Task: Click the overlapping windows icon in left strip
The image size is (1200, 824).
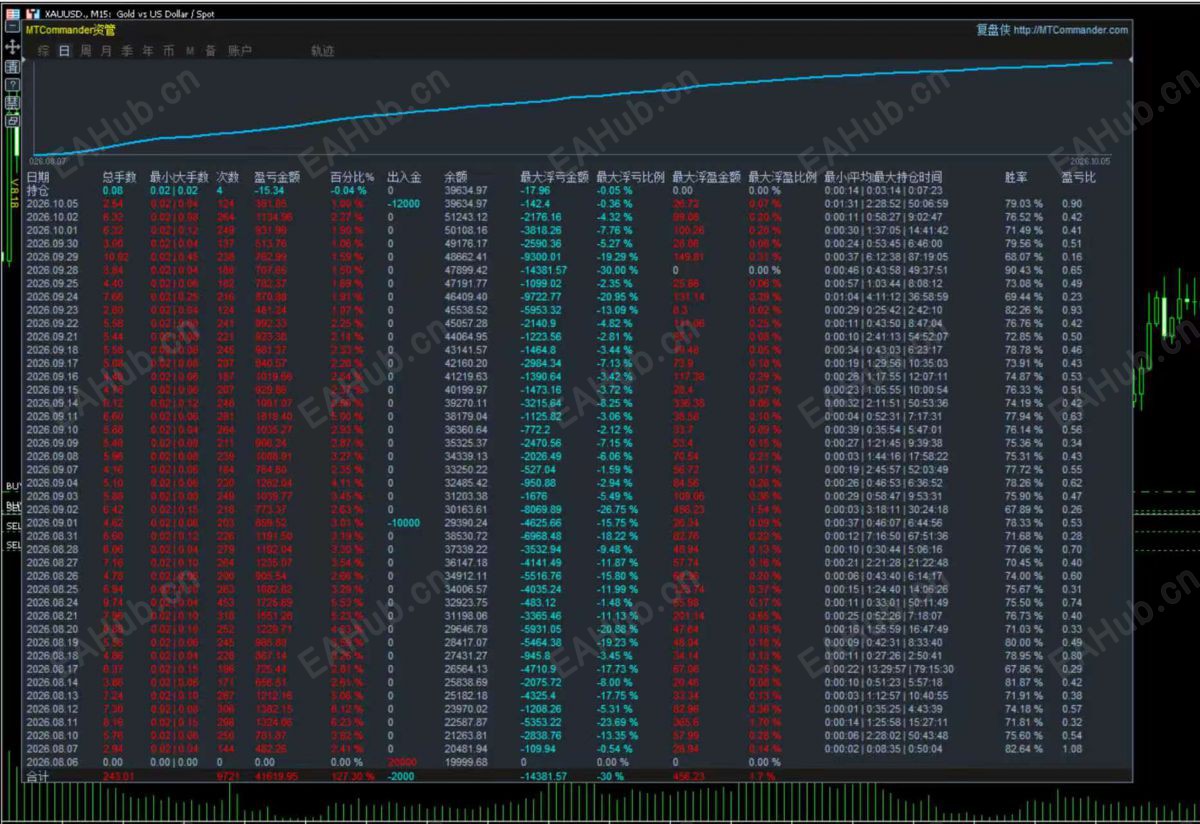Action: 12,120
